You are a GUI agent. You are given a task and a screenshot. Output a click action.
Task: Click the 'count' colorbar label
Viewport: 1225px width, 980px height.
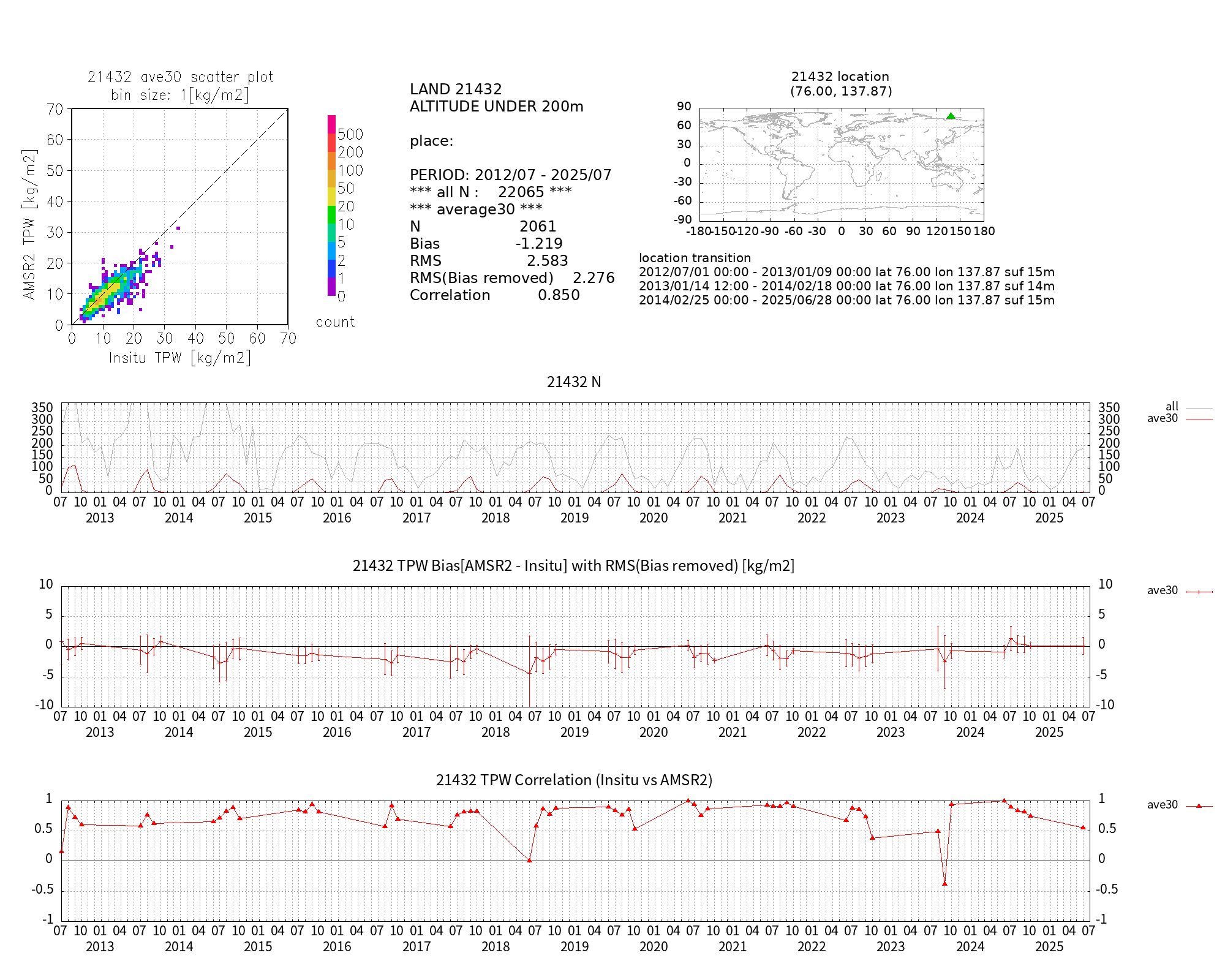point(335,322)
